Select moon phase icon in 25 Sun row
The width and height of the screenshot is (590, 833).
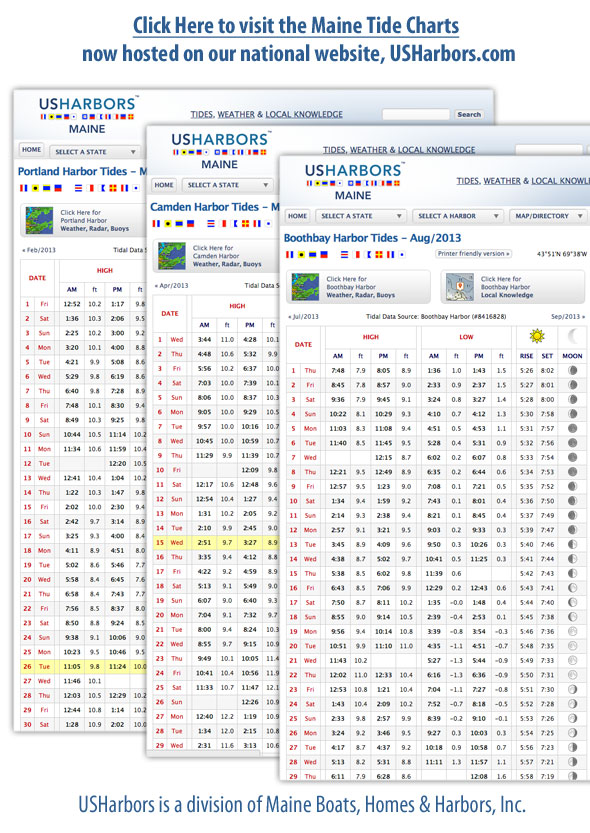tap(572, 718)
